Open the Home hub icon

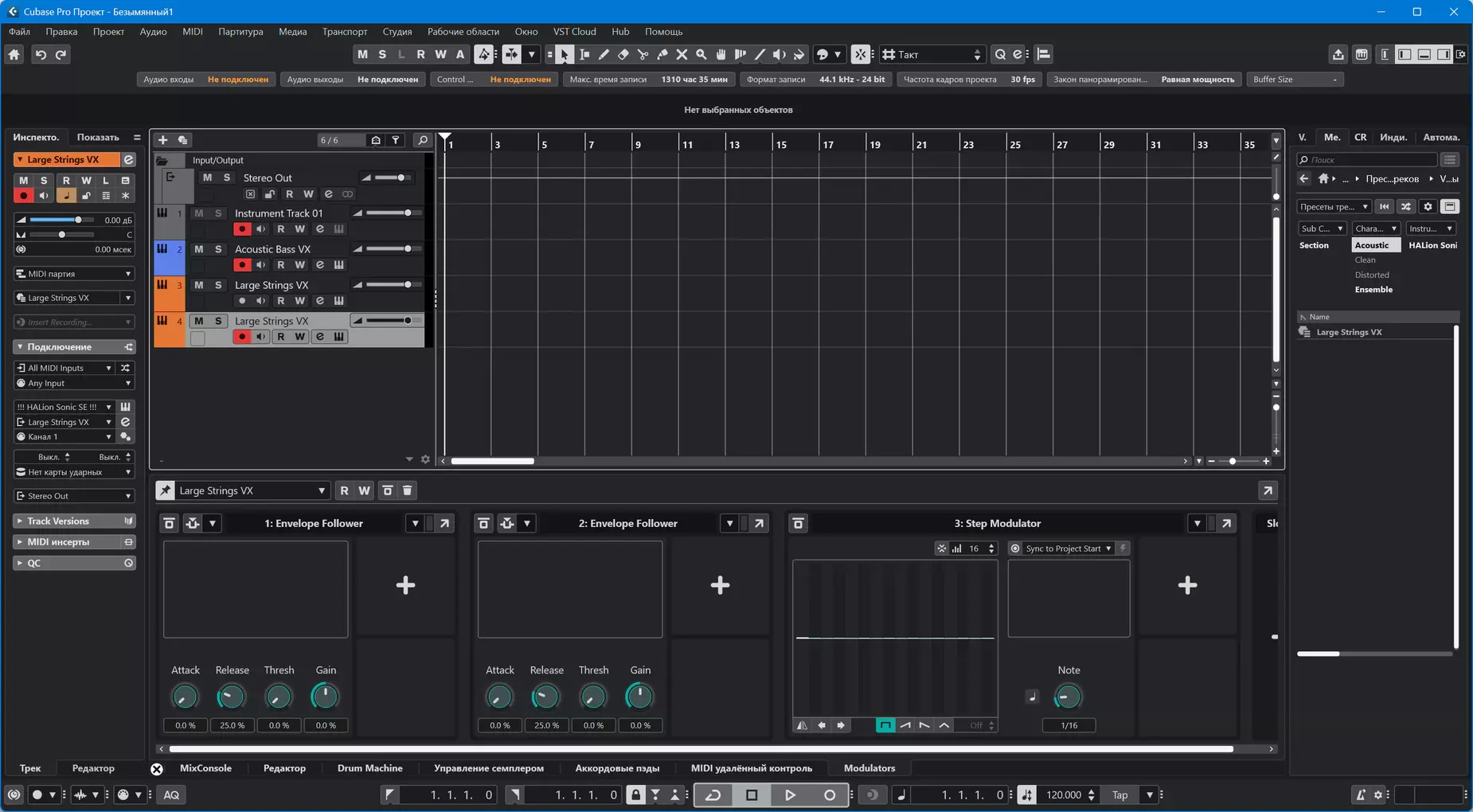(14, 54)
